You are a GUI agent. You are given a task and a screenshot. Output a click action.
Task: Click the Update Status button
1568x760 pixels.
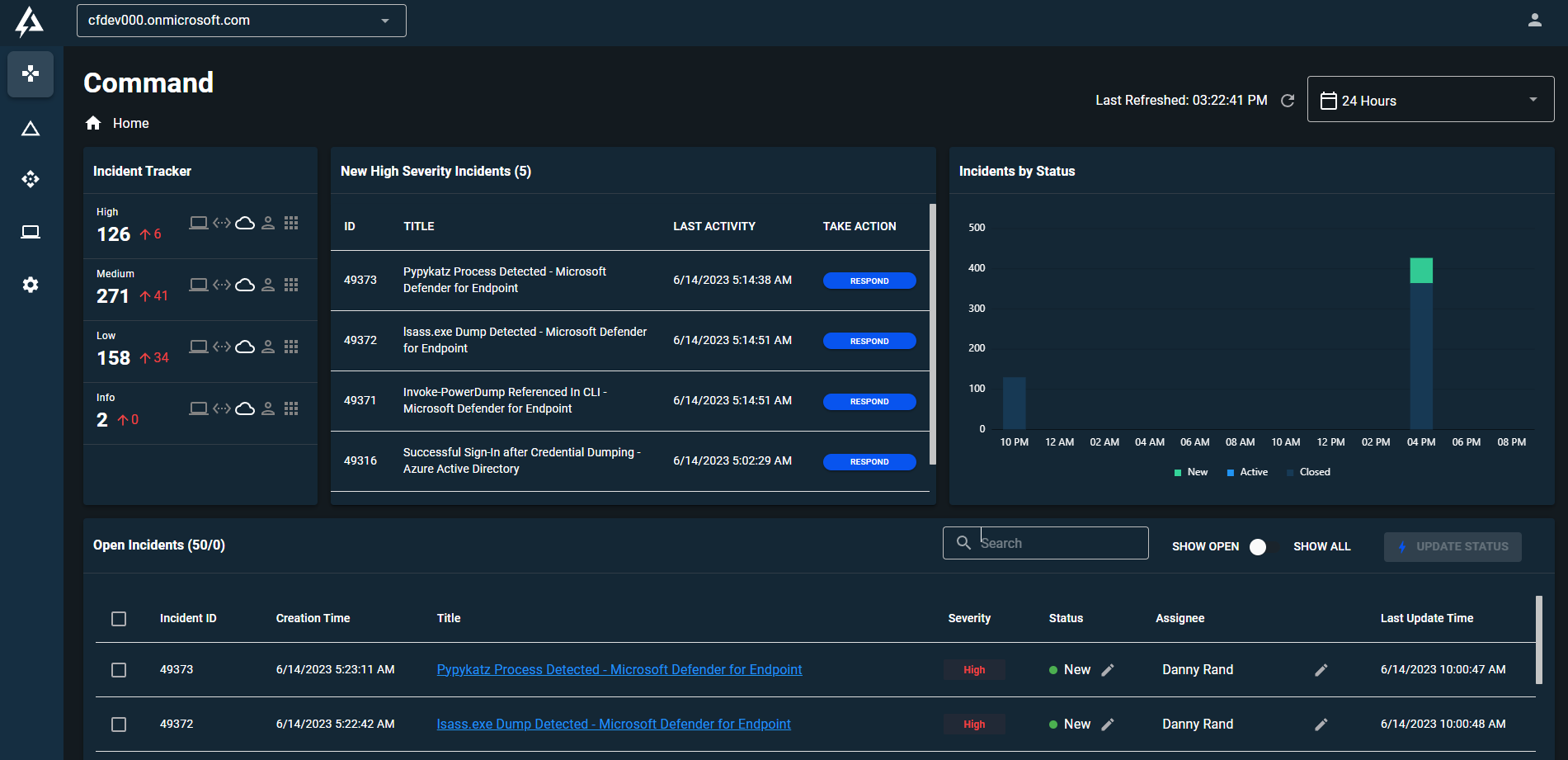(1453, 547)
